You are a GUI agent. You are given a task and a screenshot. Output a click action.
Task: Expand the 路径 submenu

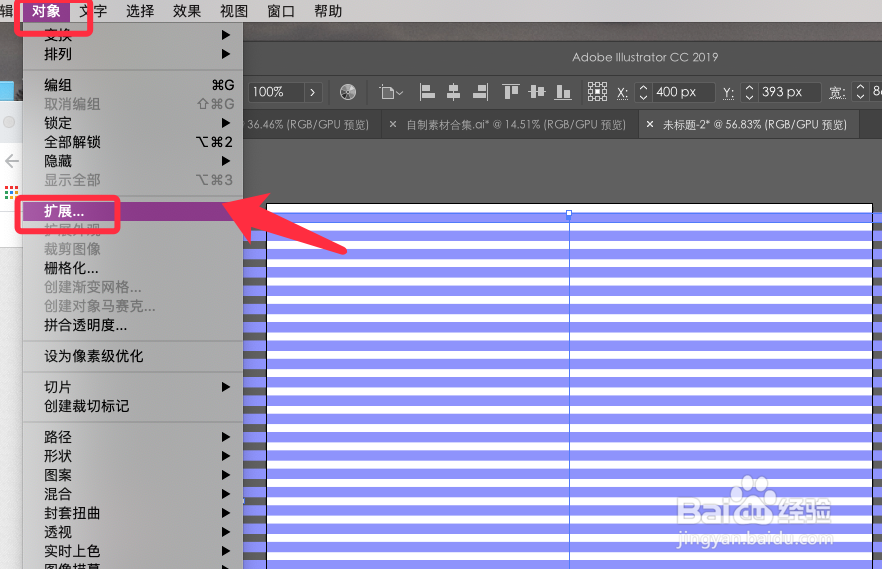(x=133, y=437)
